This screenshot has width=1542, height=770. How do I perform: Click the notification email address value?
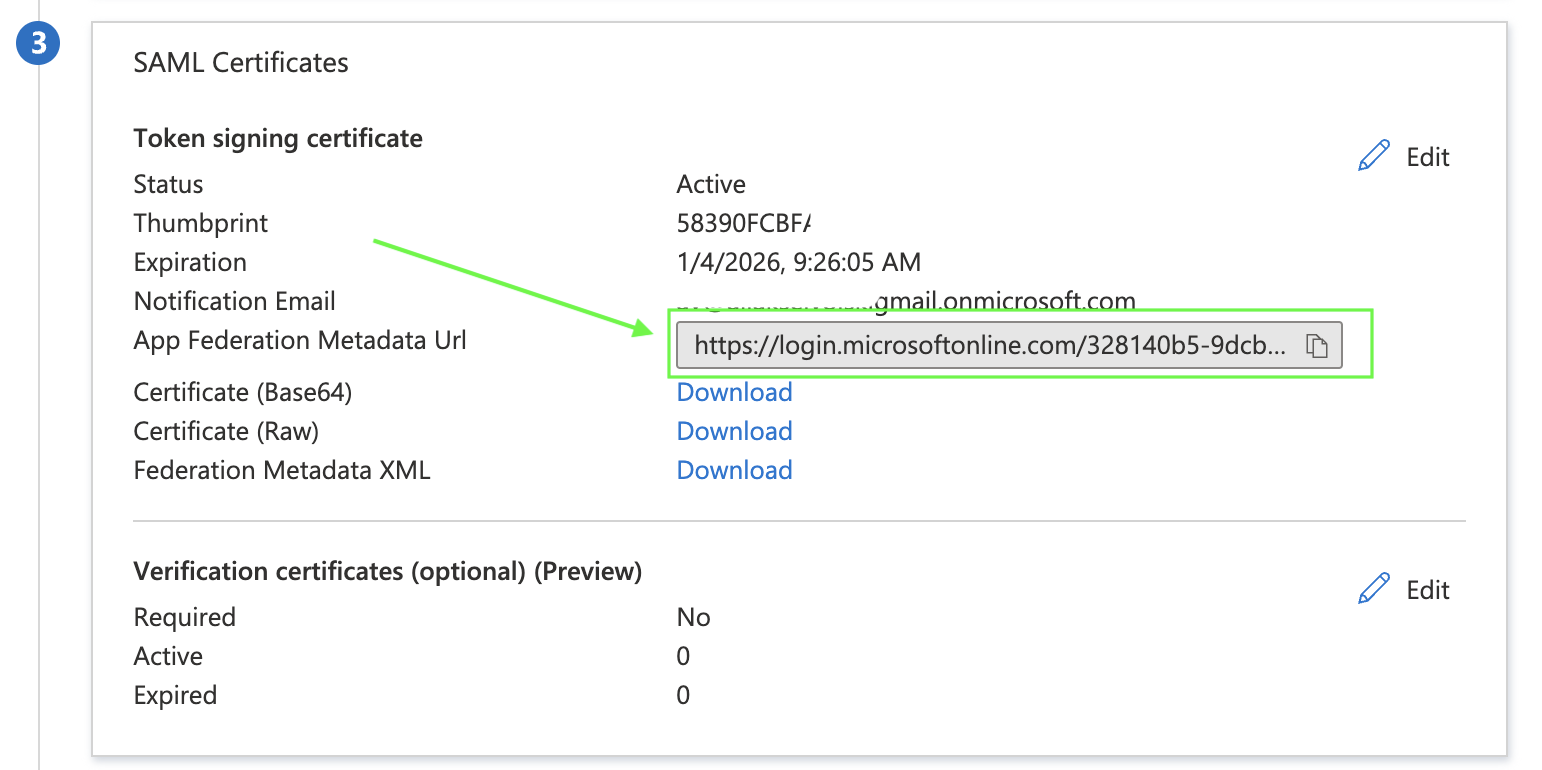[x=905, y=300]
